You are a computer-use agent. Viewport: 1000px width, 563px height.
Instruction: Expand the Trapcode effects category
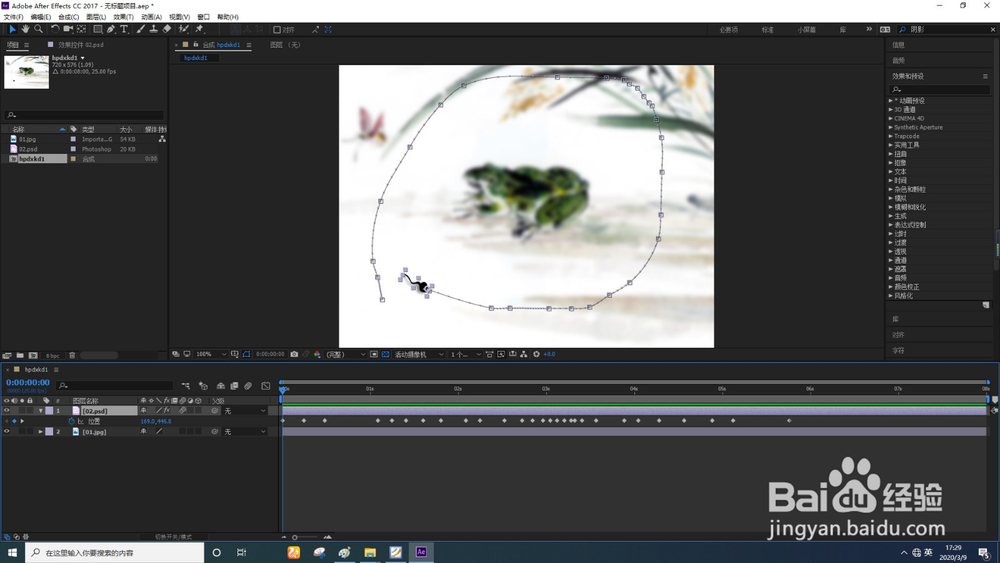point(890,136)
